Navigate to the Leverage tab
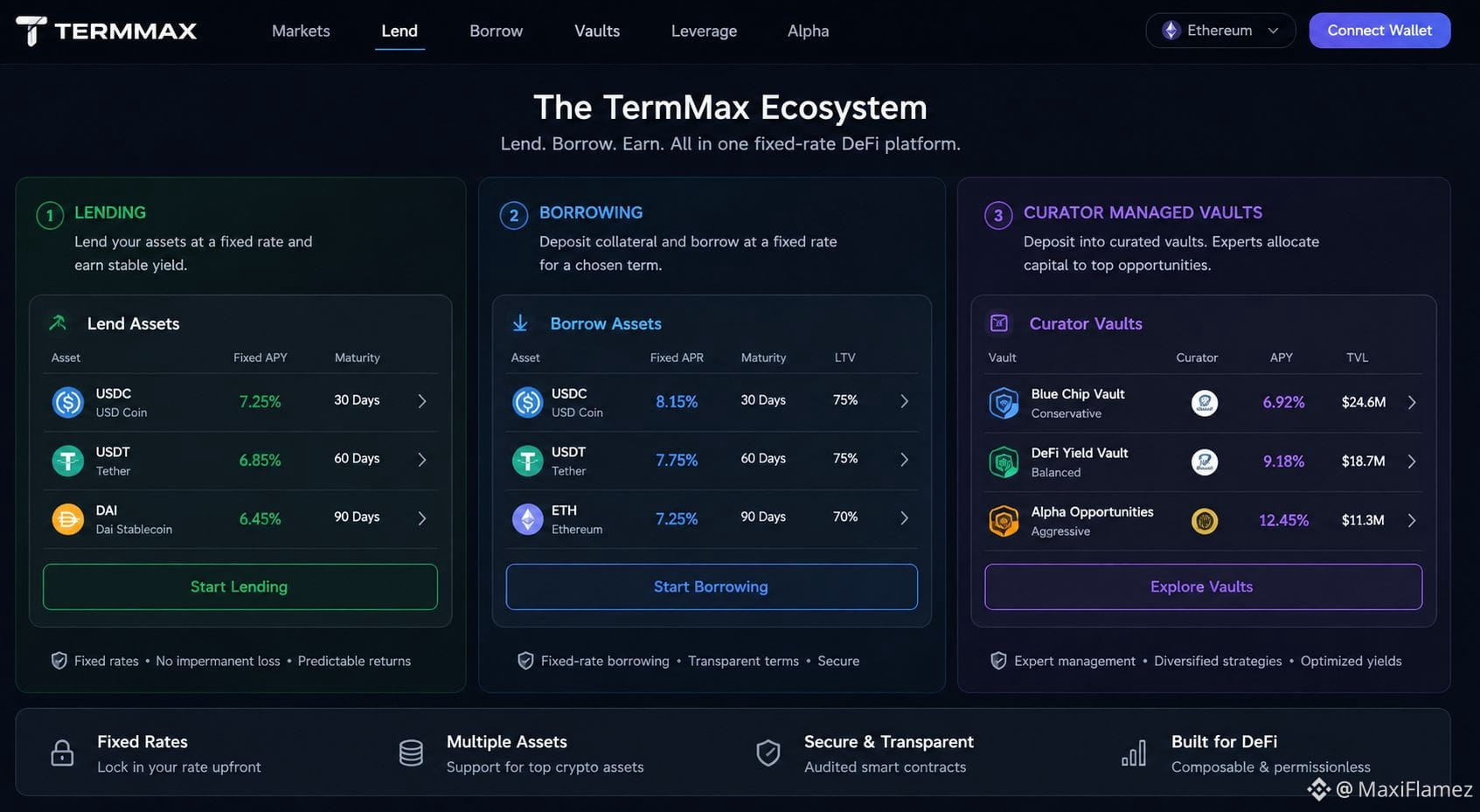1480x812 pixels. 704,31
